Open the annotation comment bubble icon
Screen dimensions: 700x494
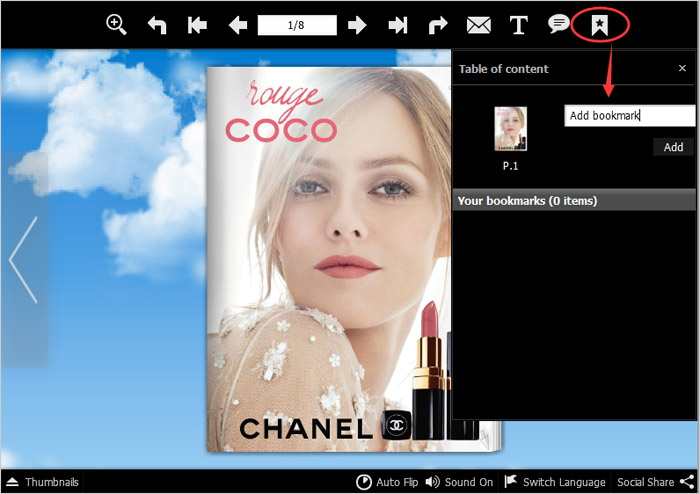coord(559,24)
